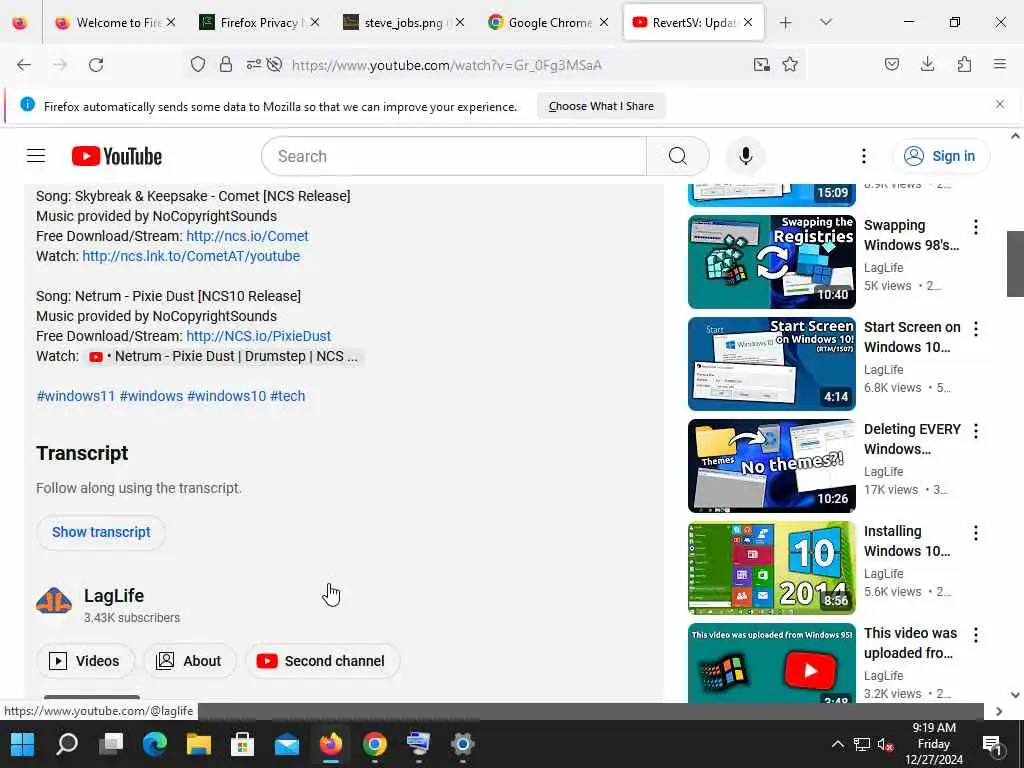Open the ncs.lnk.to/CometAT/youtube link
The height and width of the screenshot is (768, 1024).
click(191, 257)
